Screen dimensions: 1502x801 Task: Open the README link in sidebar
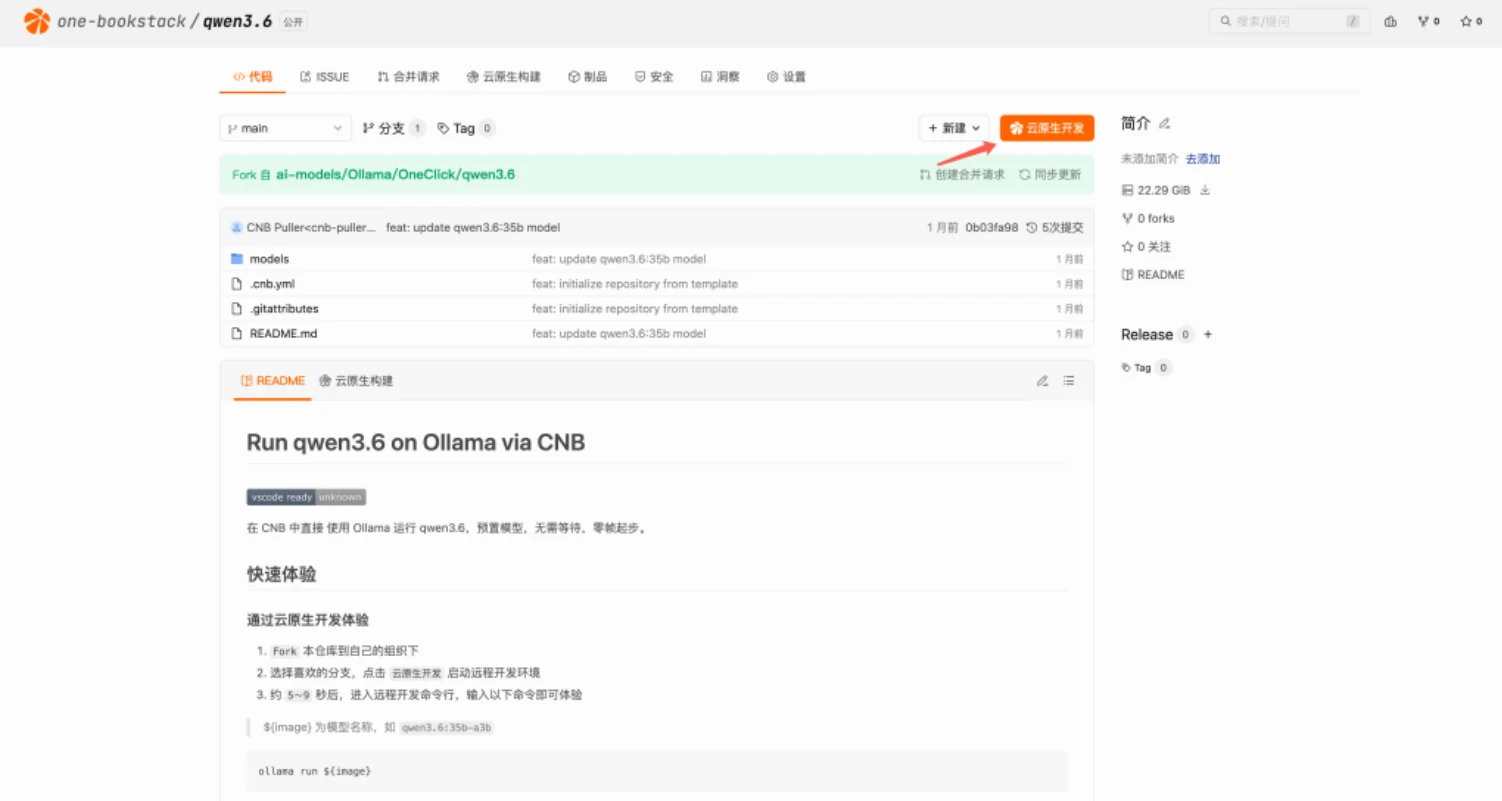pos(1153,274)
